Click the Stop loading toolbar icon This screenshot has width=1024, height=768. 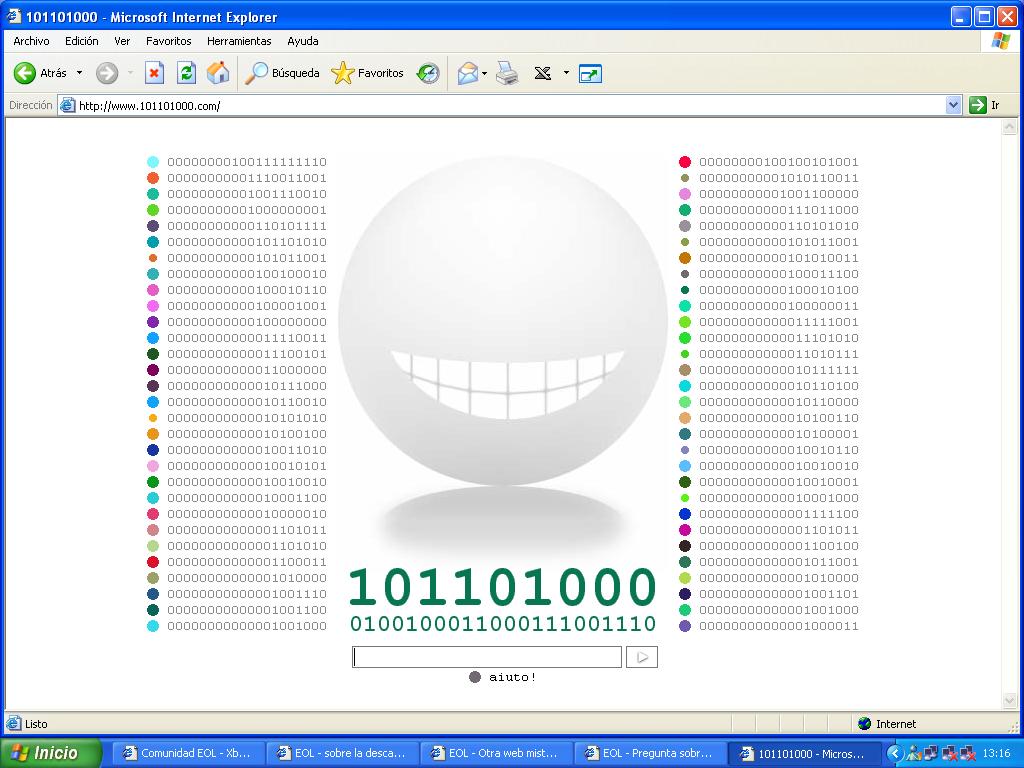(x=154, y=73)
